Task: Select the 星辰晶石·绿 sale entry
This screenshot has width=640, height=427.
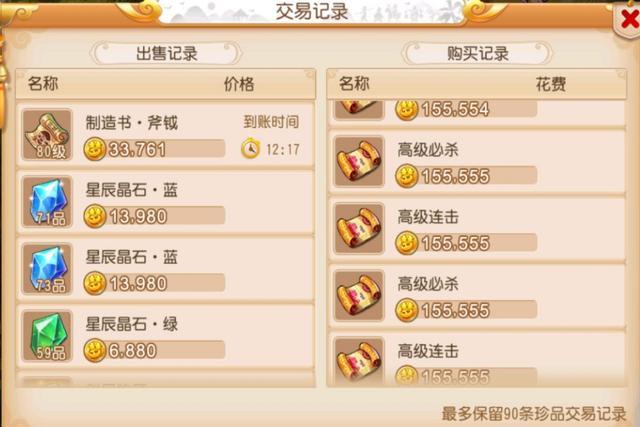Action: pyautogui.click(x=166, y=336)
